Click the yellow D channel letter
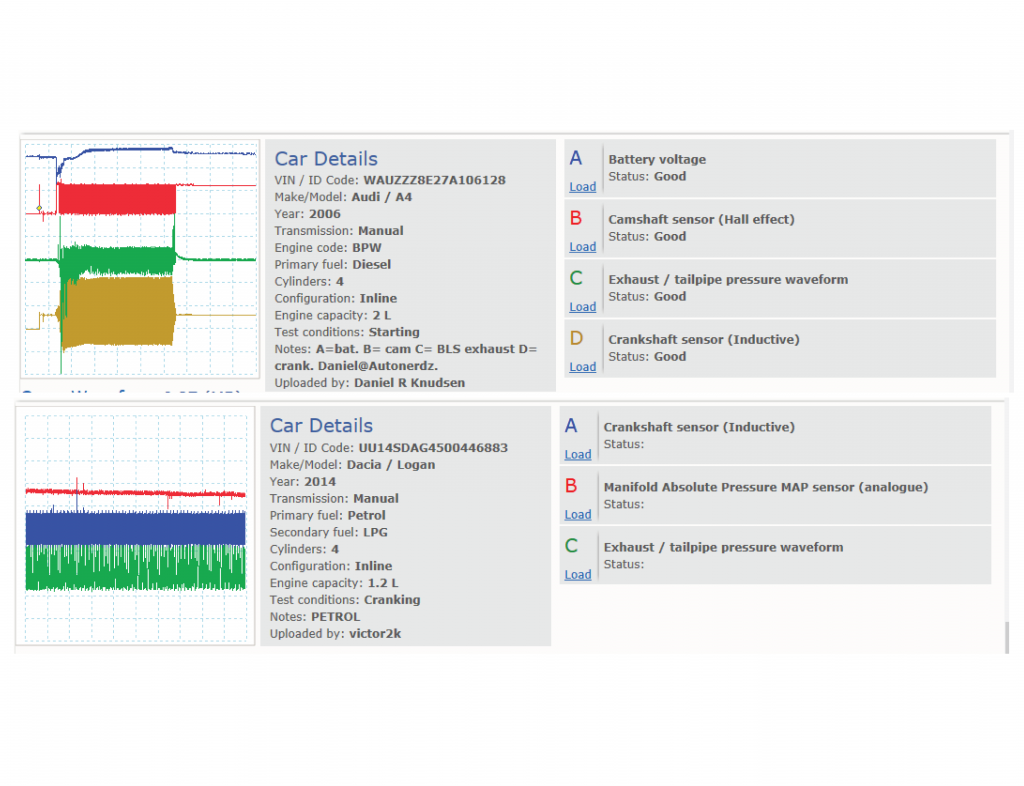 point(576,338)
